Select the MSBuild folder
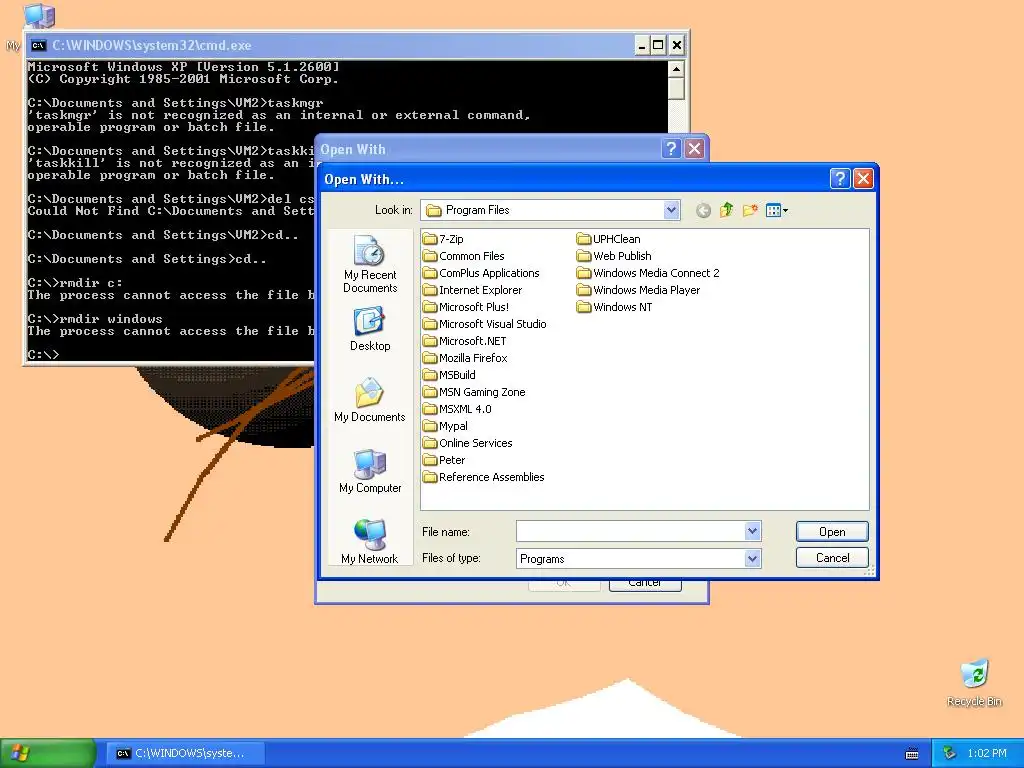 (x=449, y=375)
